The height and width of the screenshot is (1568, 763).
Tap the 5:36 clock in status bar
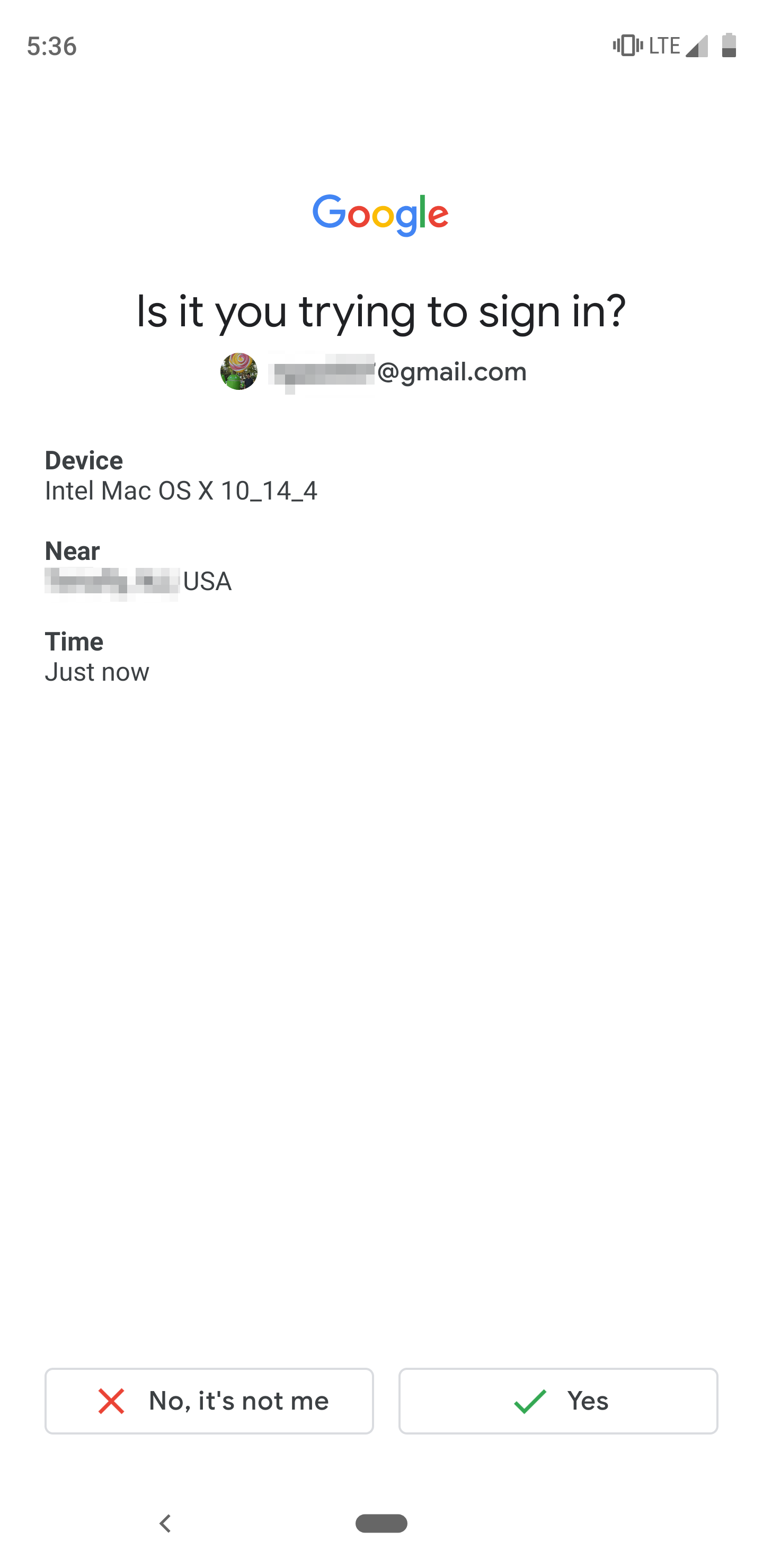click(x=52, y=46)
